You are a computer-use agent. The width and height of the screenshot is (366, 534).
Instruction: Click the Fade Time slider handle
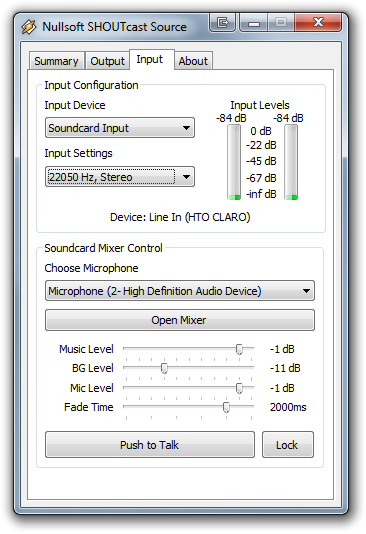click(226, 407)
